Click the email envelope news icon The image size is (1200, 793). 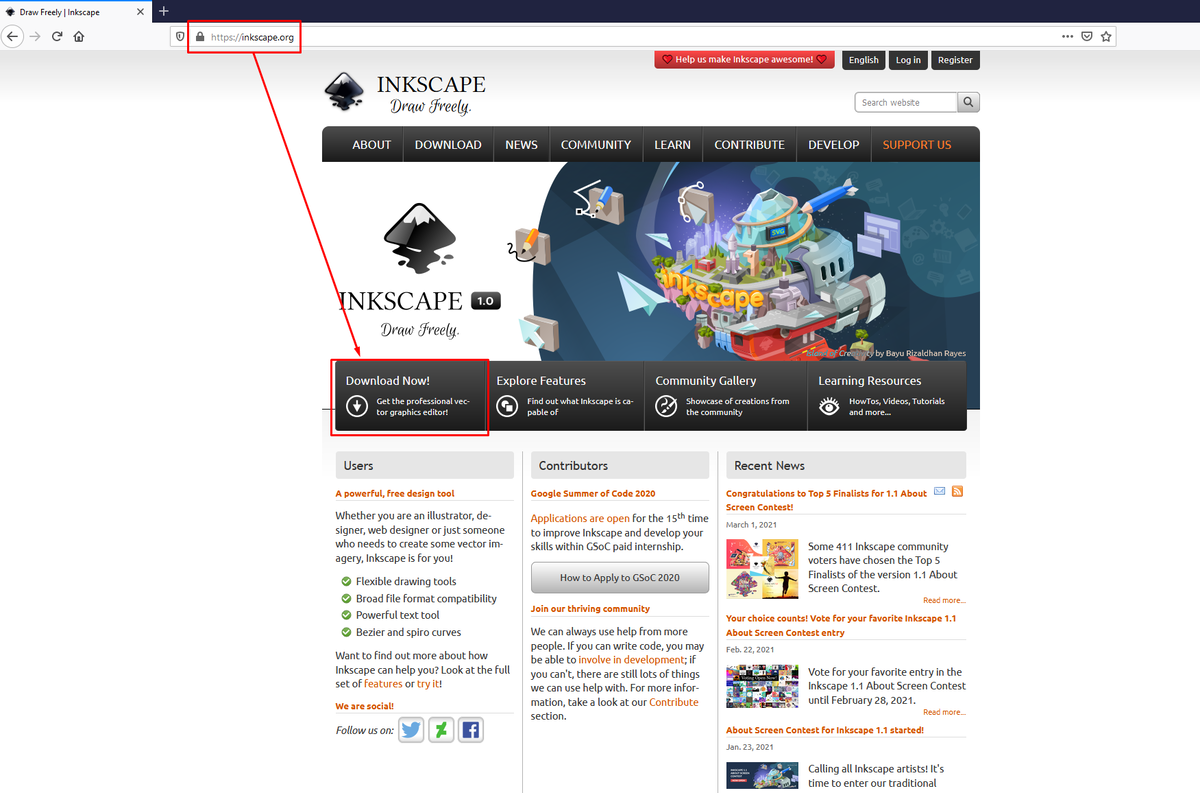tap(939, 491)
